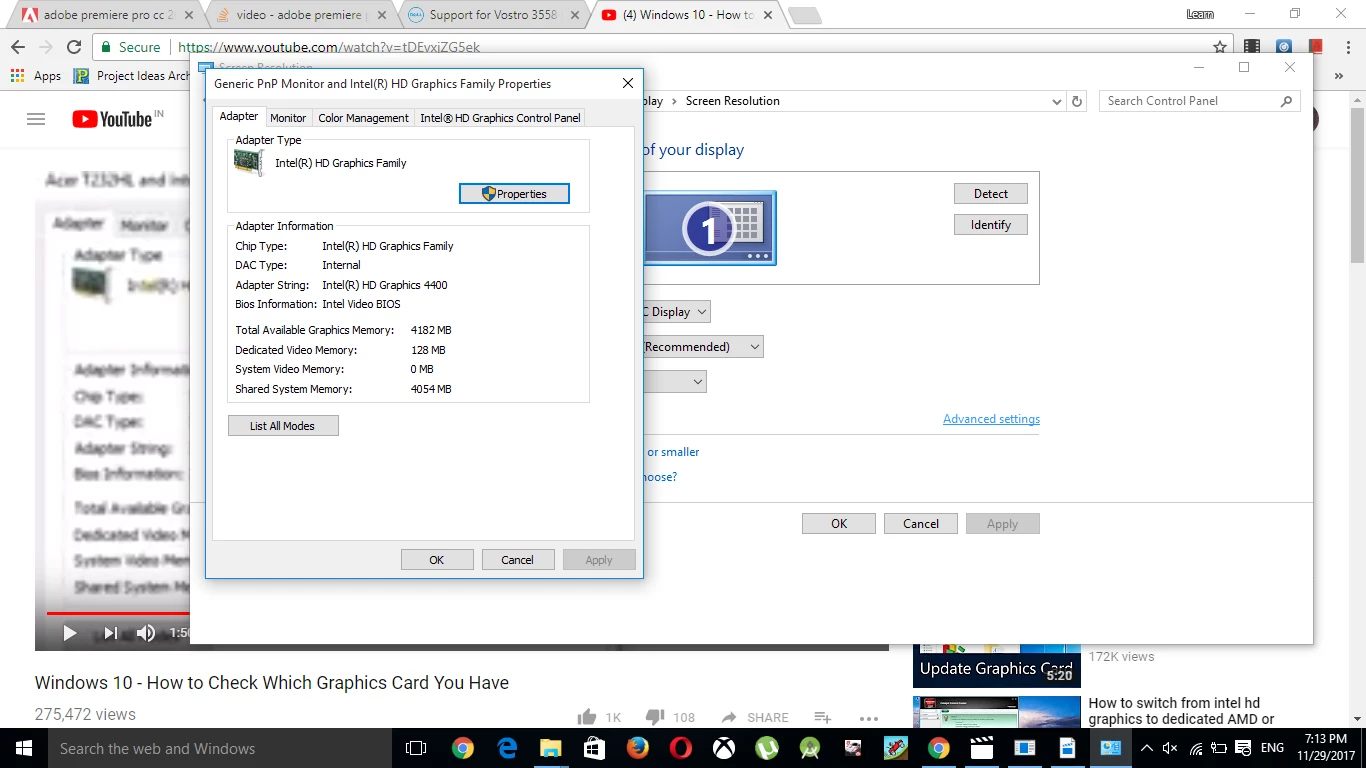This screenshot has height=768, width=1366.
Task: Open the Advanced settings link
Action: (x=991, y=419)
